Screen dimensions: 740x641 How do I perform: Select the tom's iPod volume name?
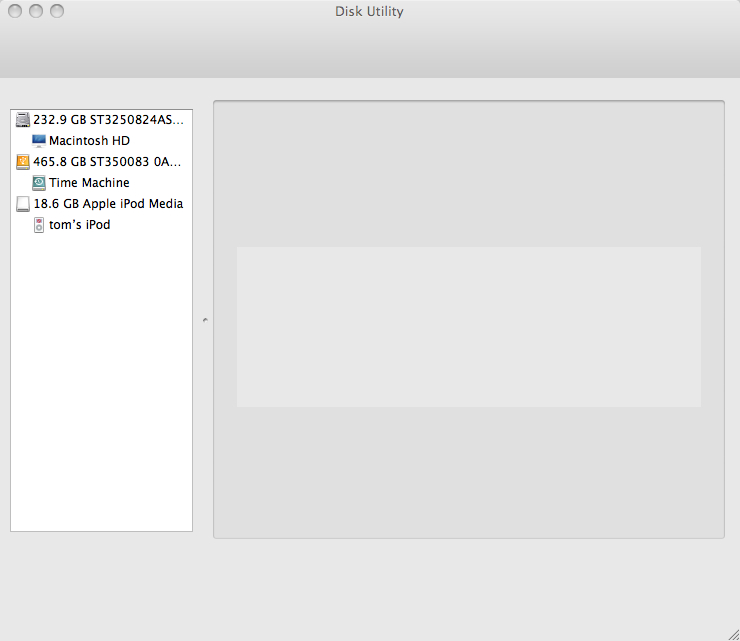click(x=79, y=225)
